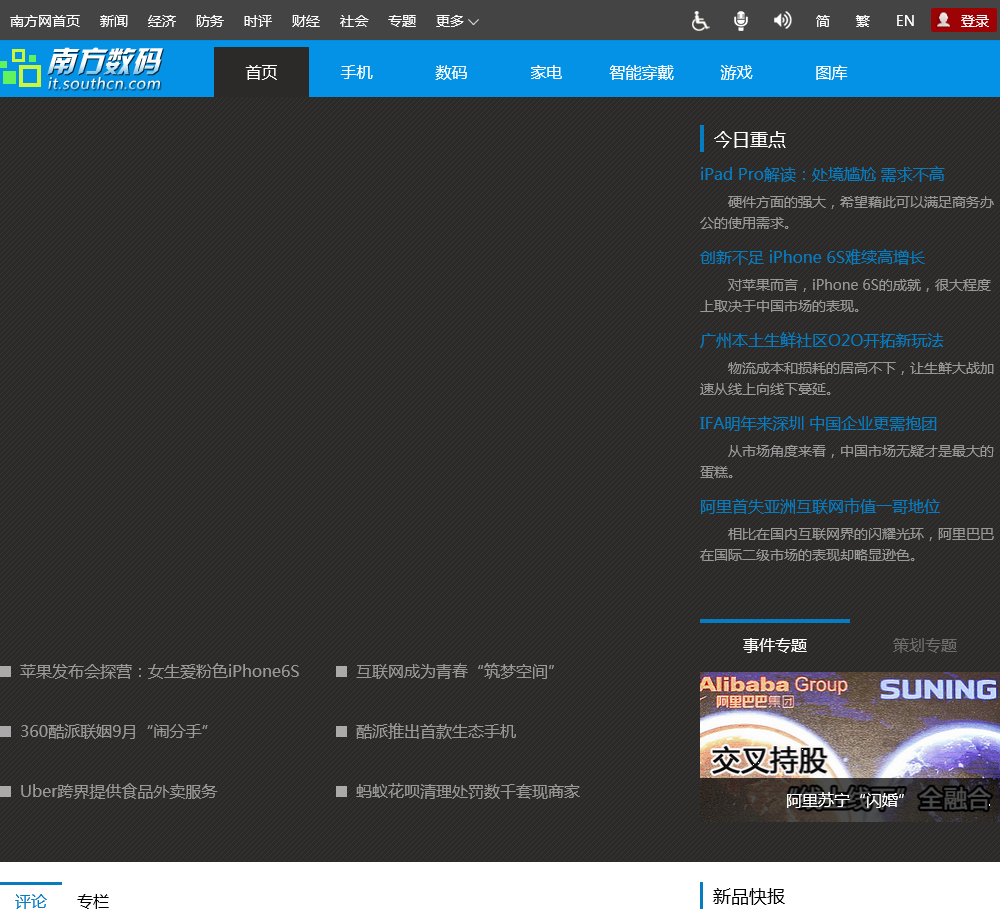This screenshot has width=1000, height=909.
Task: Open 防务 in the top bar
Action: 210,21
